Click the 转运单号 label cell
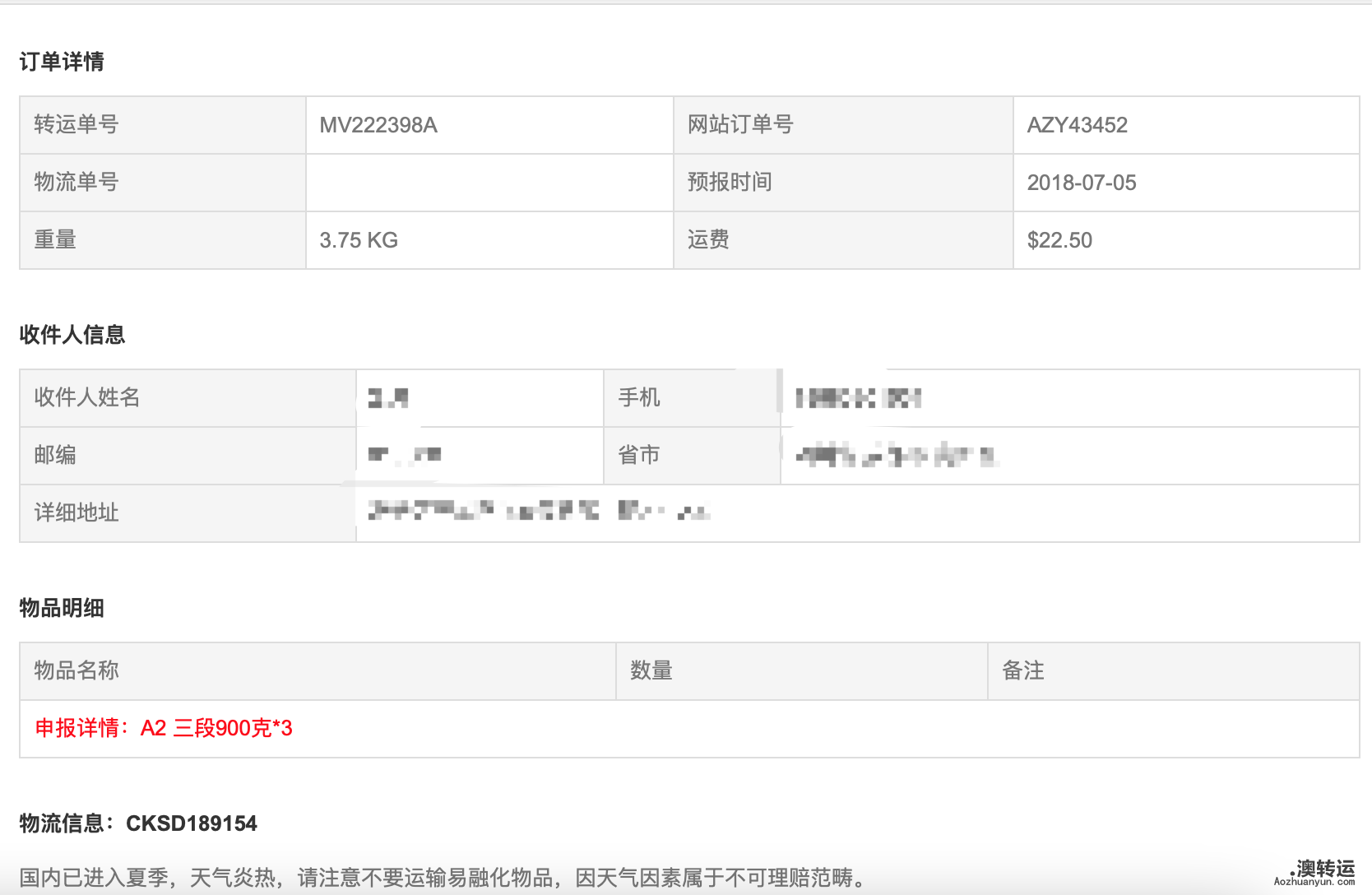Screen dimensions: 1372x895 (163, 125)
